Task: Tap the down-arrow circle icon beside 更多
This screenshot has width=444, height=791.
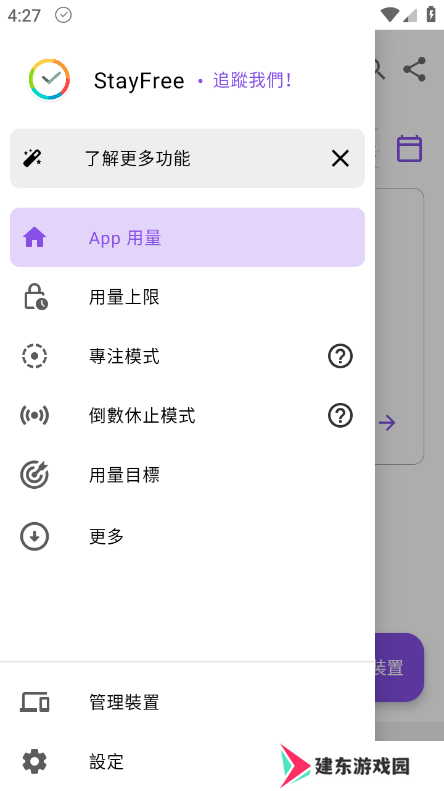Action: click(x=34, y=536)
